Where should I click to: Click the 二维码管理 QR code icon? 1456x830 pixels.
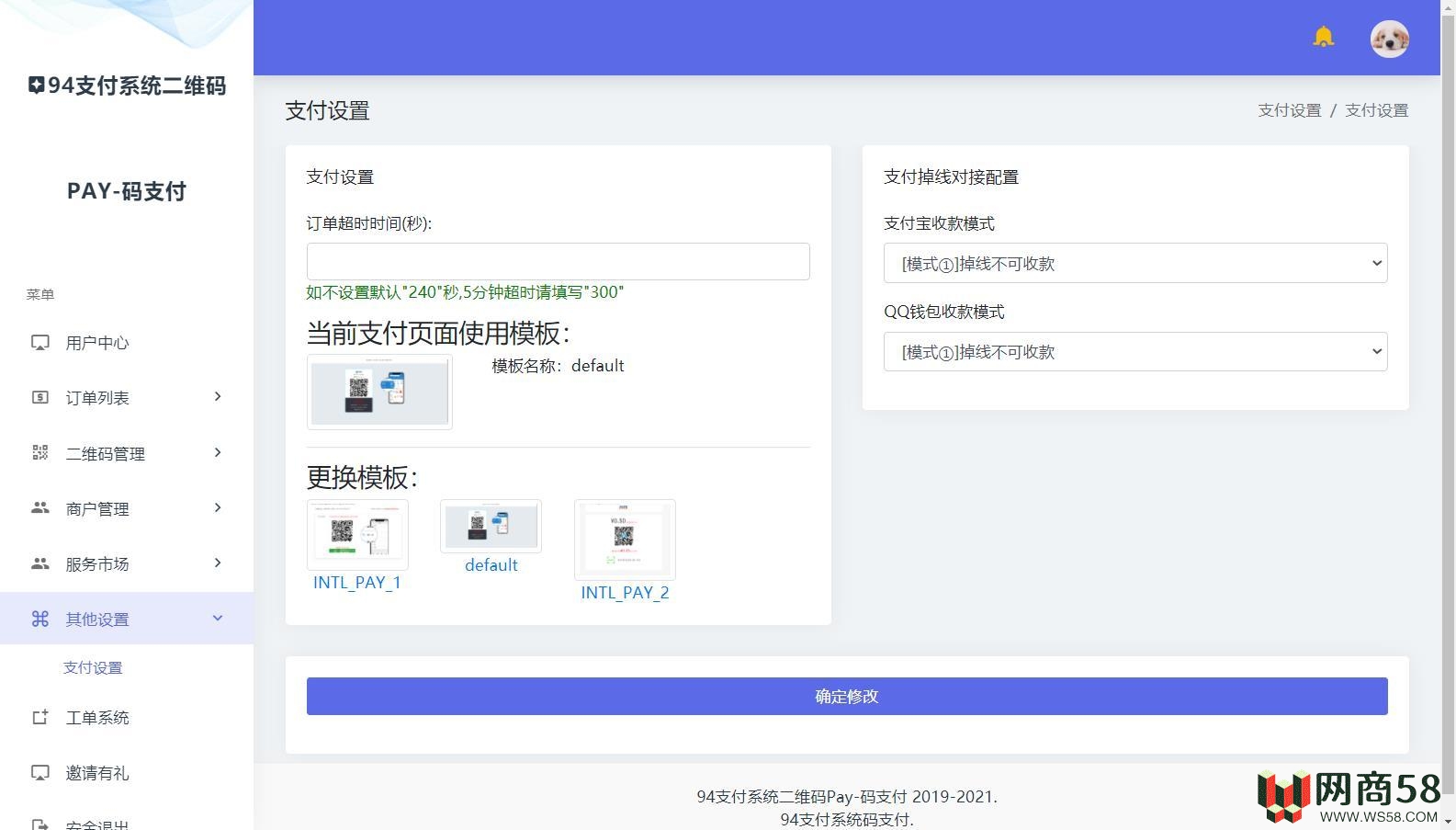[x=40, y=453]
